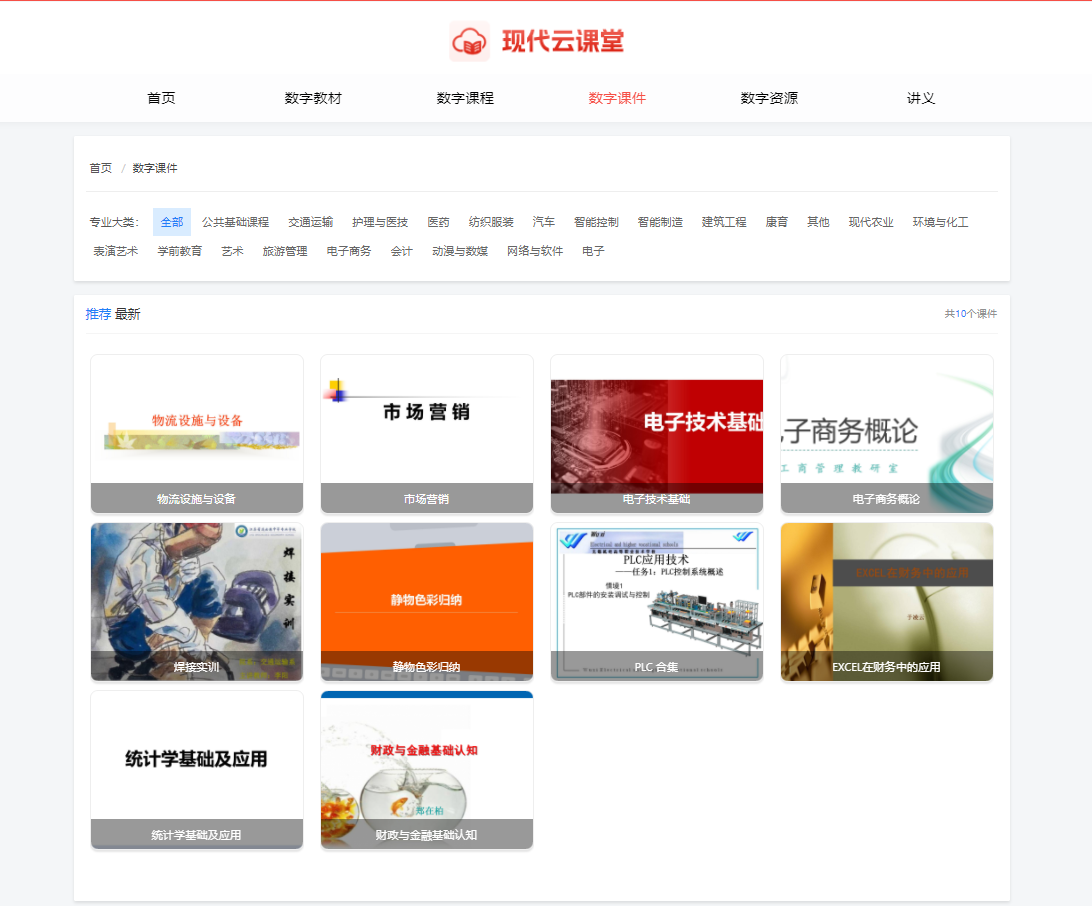Sort courseware by 推荐

(x=98, y=314)
